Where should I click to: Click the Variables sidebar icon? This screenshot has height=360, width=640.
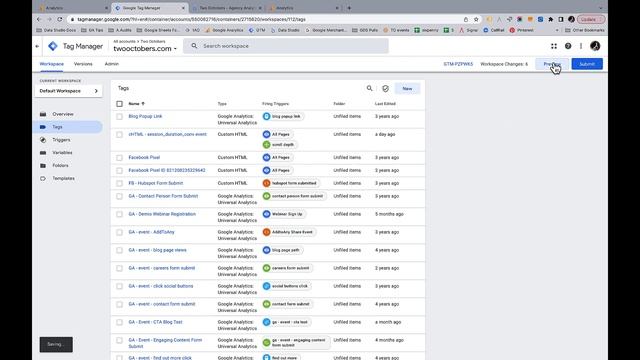(43, 153)
